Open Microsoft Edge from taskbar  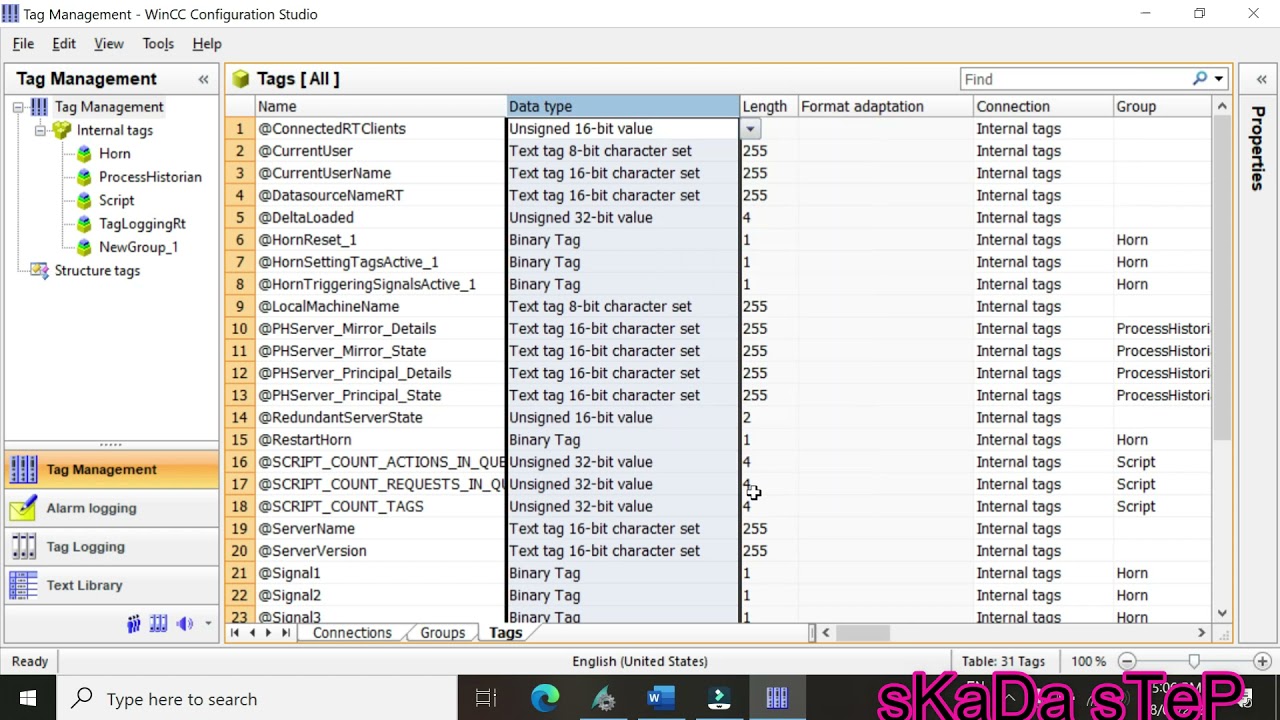coord(545,698)
